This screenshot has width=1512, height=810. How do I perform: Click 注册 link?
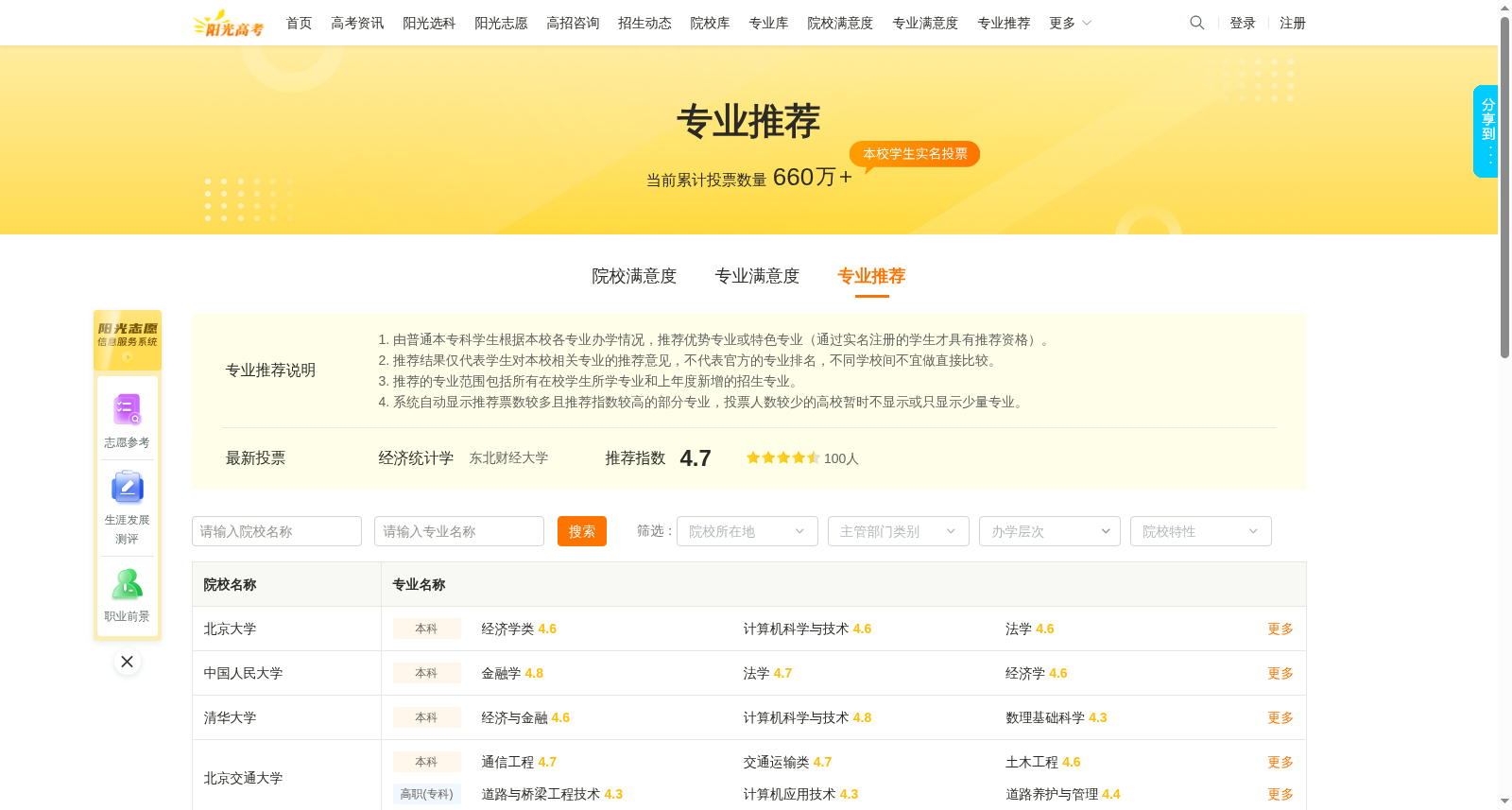(1293, 23)
